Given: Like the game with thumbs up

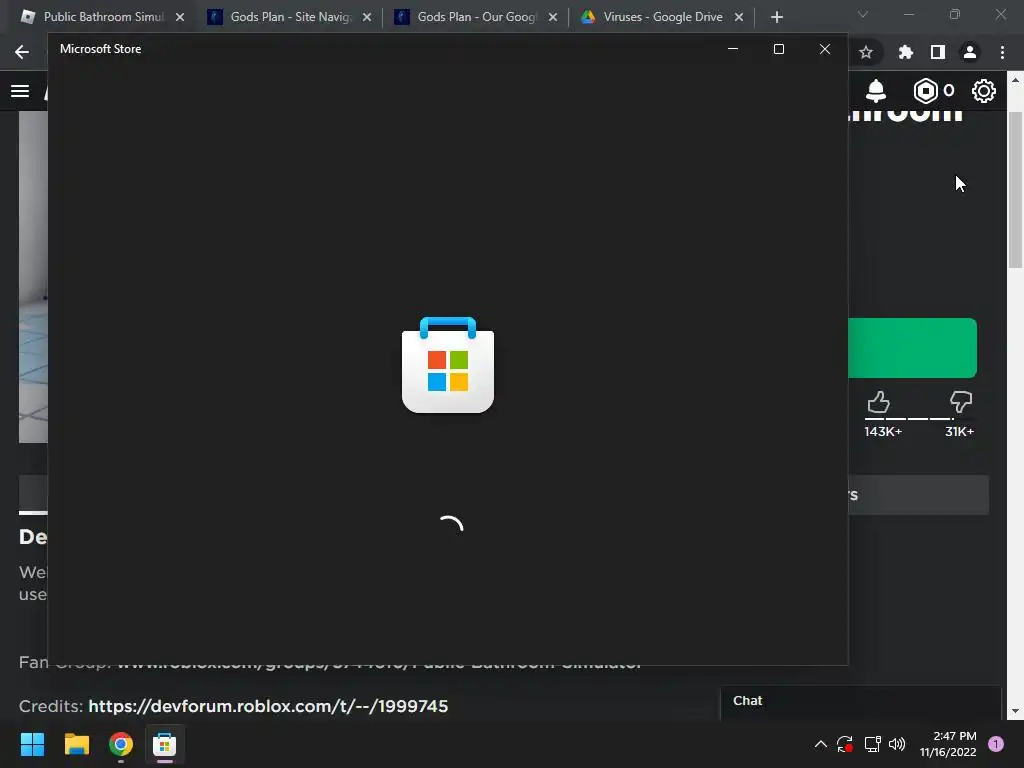Looking at the screenshot, I should click(878, 402).
